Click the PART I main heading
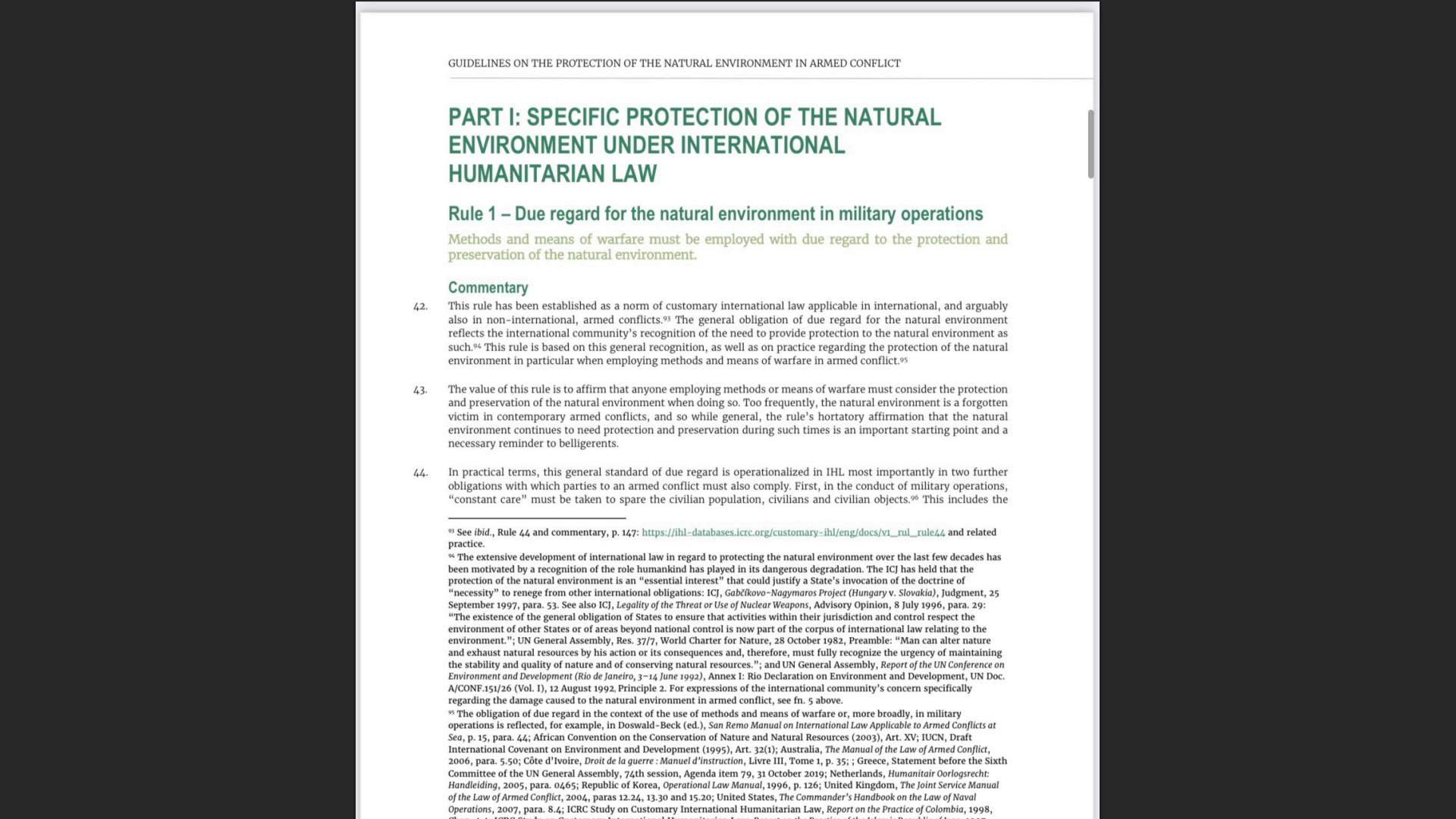The height and width of the screenshot is (819, 1456). (694, 145)
